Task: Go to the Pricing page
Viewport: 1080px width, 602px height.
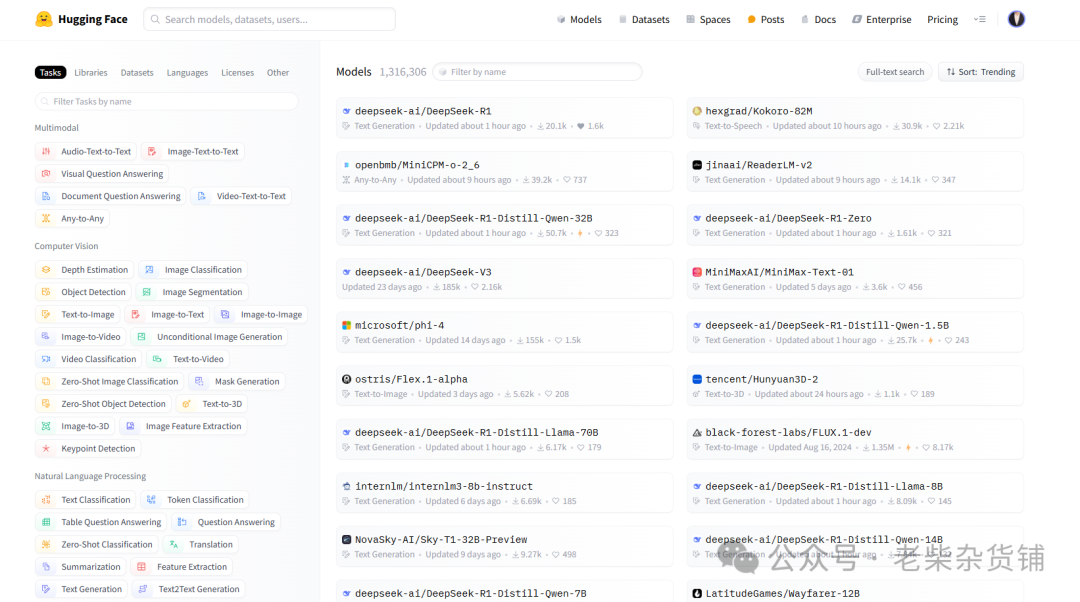Action: click(942, 19)
